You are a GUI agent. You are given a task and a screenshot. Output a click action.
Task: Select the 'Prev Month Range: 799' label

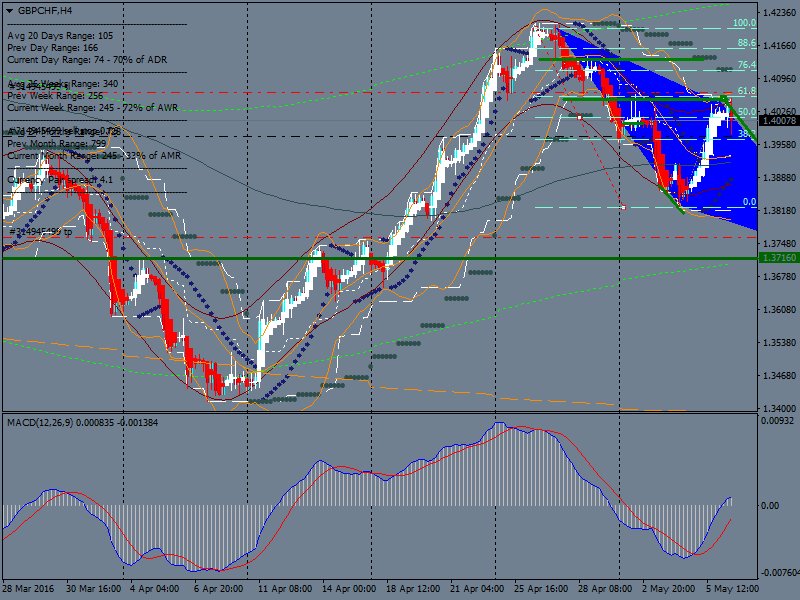(x=57, y=144)
